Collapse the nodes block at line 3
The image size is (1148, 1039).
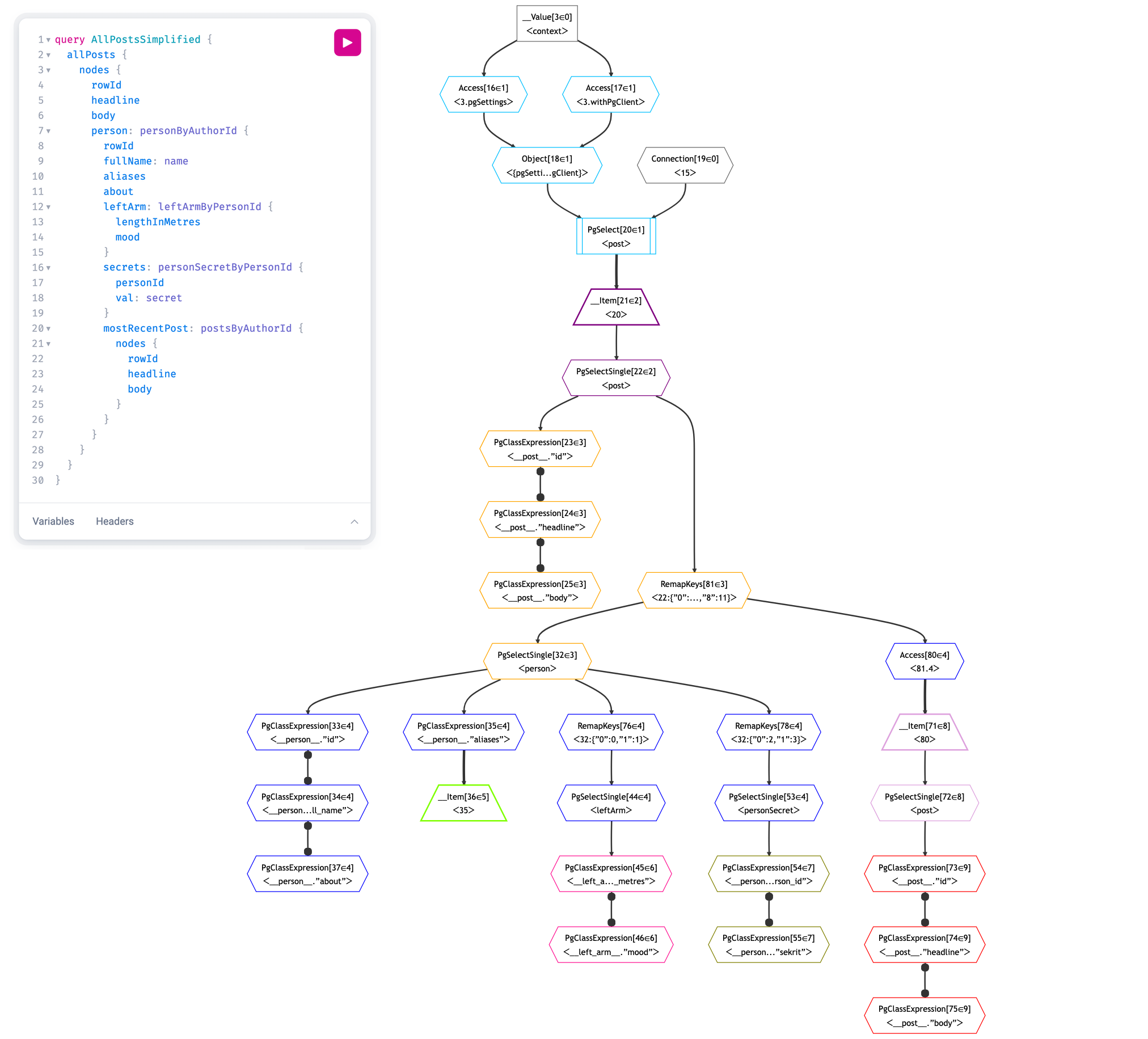click(x=48, y=70)
